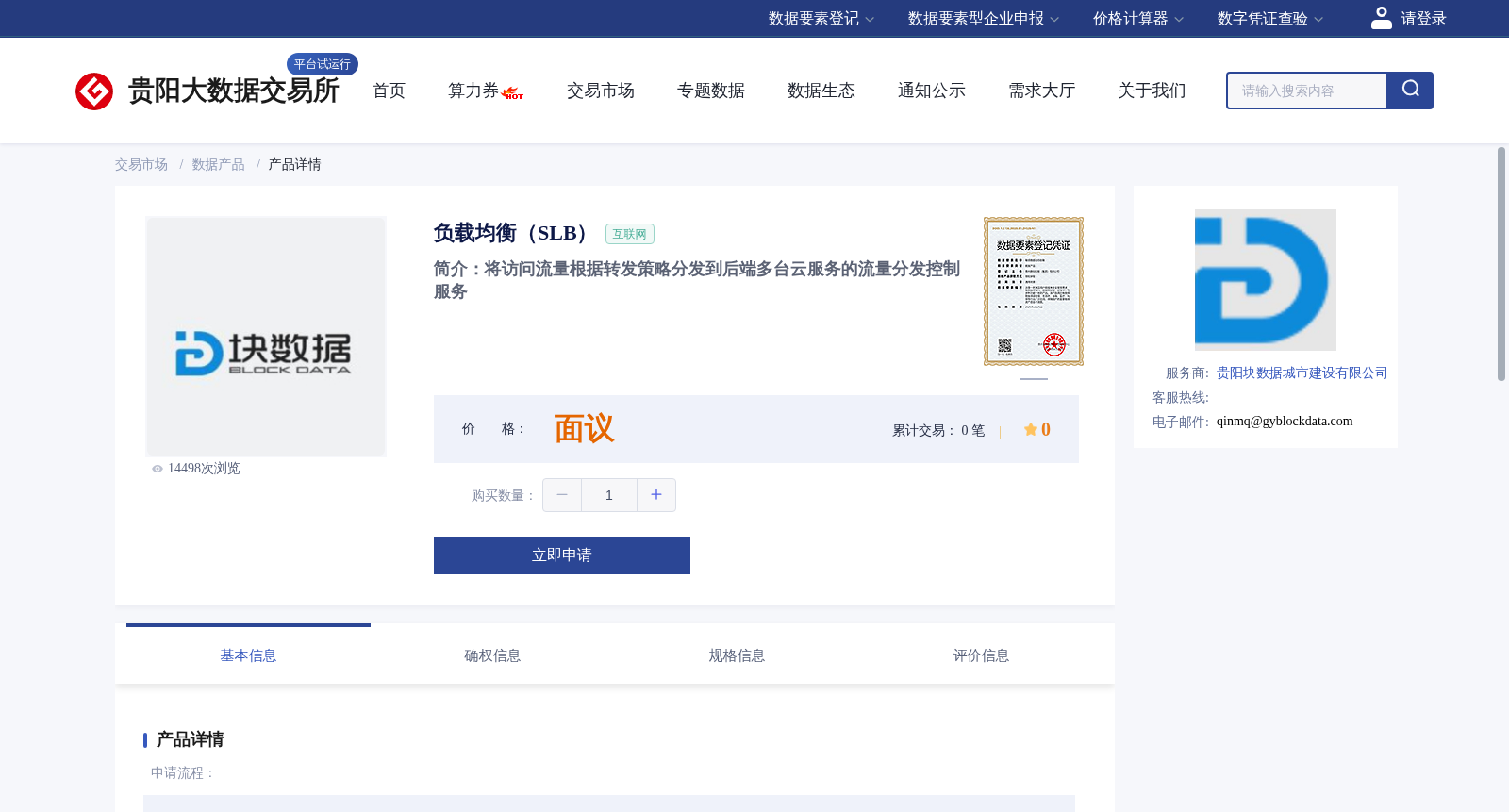Click the 贵阳大数据交易所 site title
Viewport: 1509px width, 812px height.
pos(234,91)
